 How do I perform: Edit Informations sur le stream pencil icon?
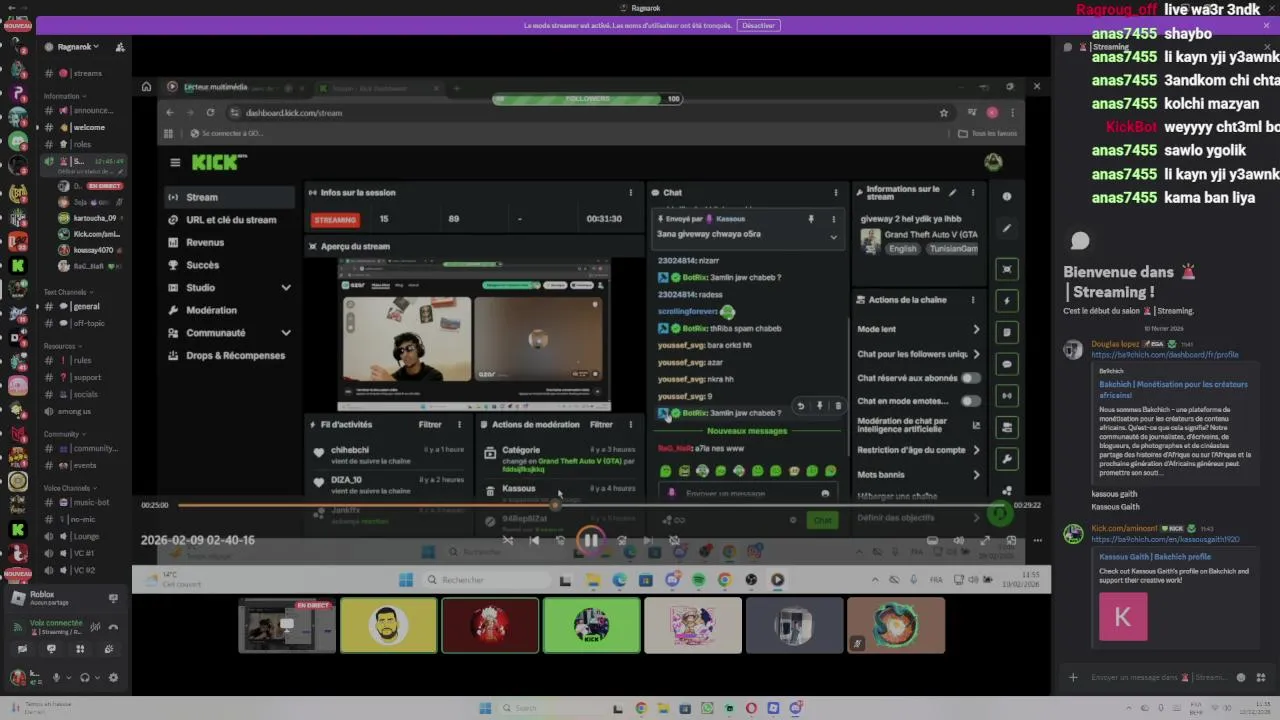click(x=952, y=192)
